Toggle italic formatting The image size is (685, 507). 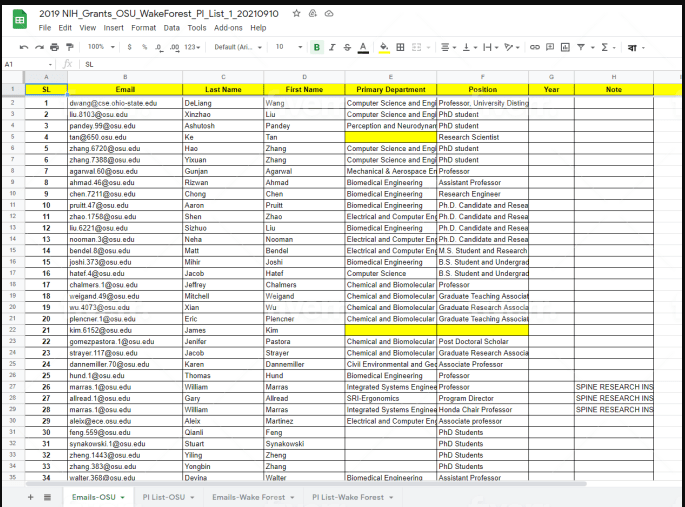[x=332, y=47]
